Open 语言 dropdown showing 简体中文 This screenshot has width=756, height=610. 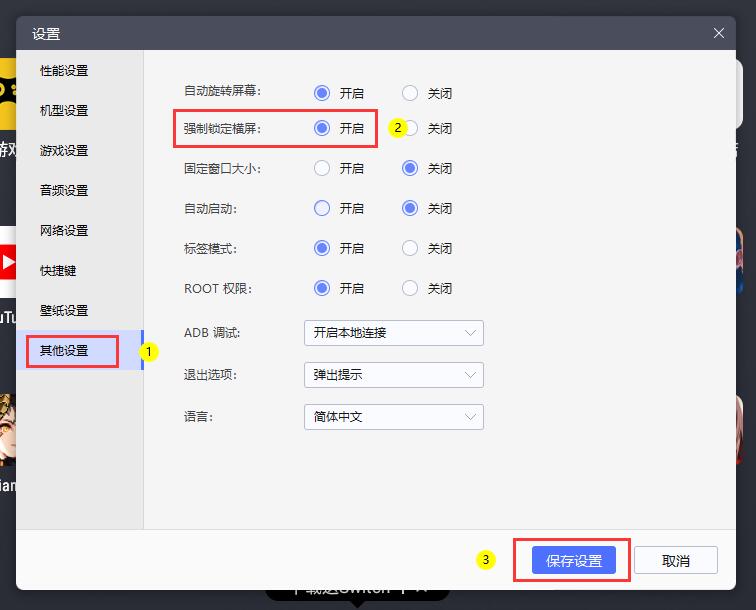(x=392, y=417)
